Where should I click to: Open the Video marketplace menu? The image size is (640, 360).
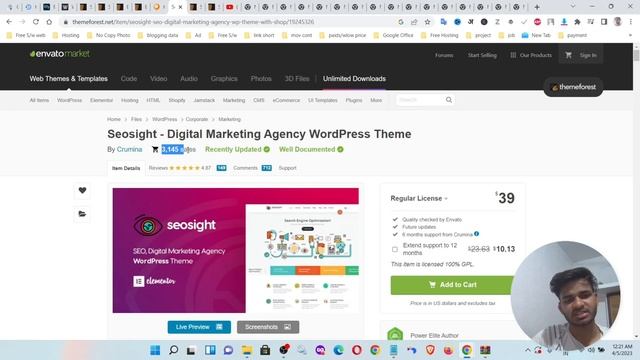click(158, 79)
